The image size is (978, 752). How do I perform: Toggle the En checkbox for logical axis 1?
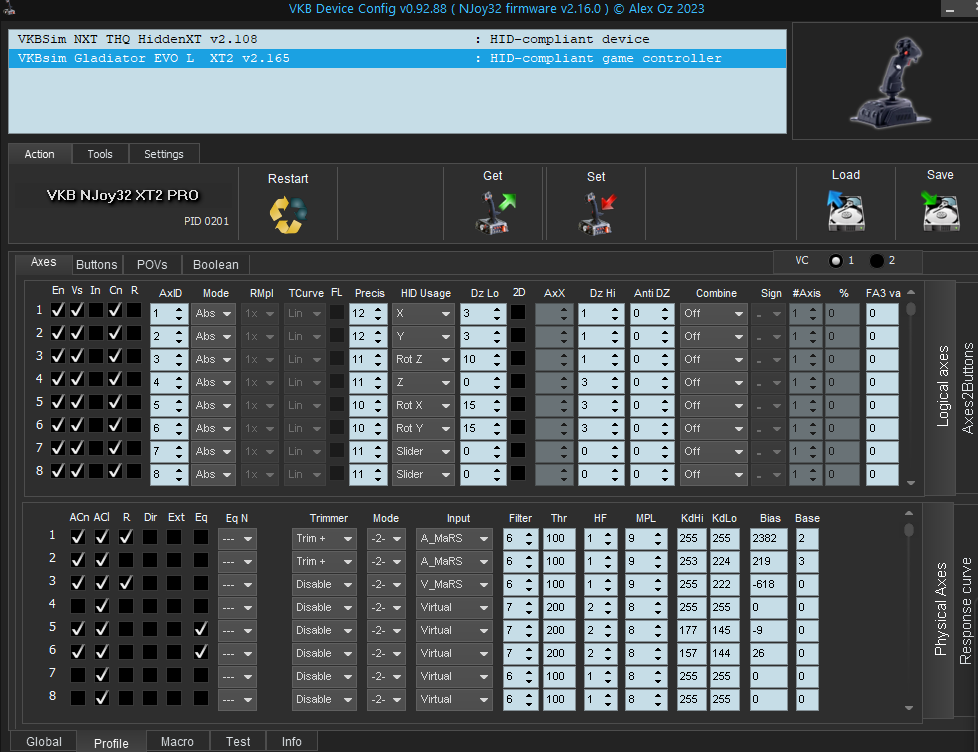[x=58, y=312]
